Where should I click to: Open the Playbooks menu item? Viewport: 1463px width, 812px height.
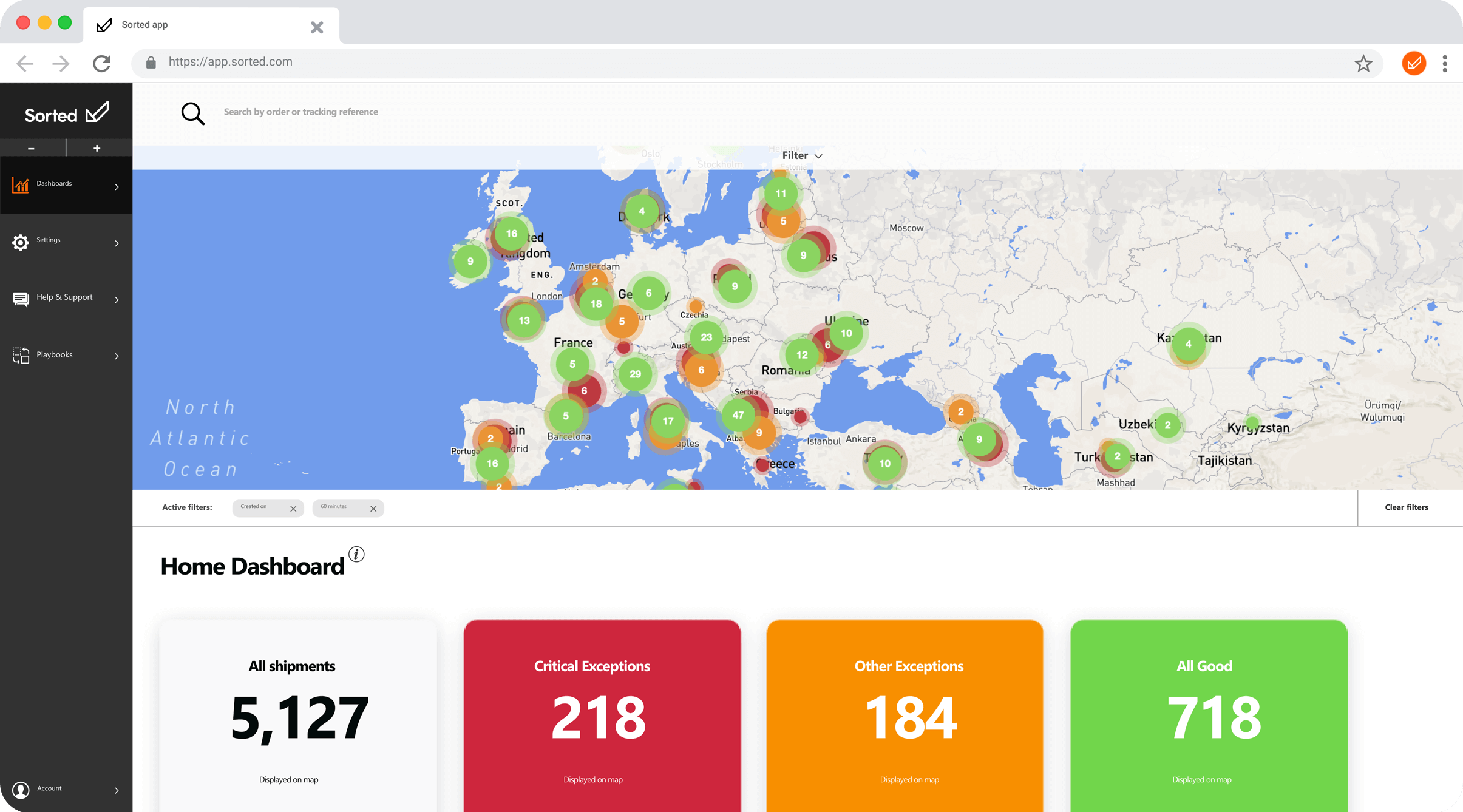66,356
